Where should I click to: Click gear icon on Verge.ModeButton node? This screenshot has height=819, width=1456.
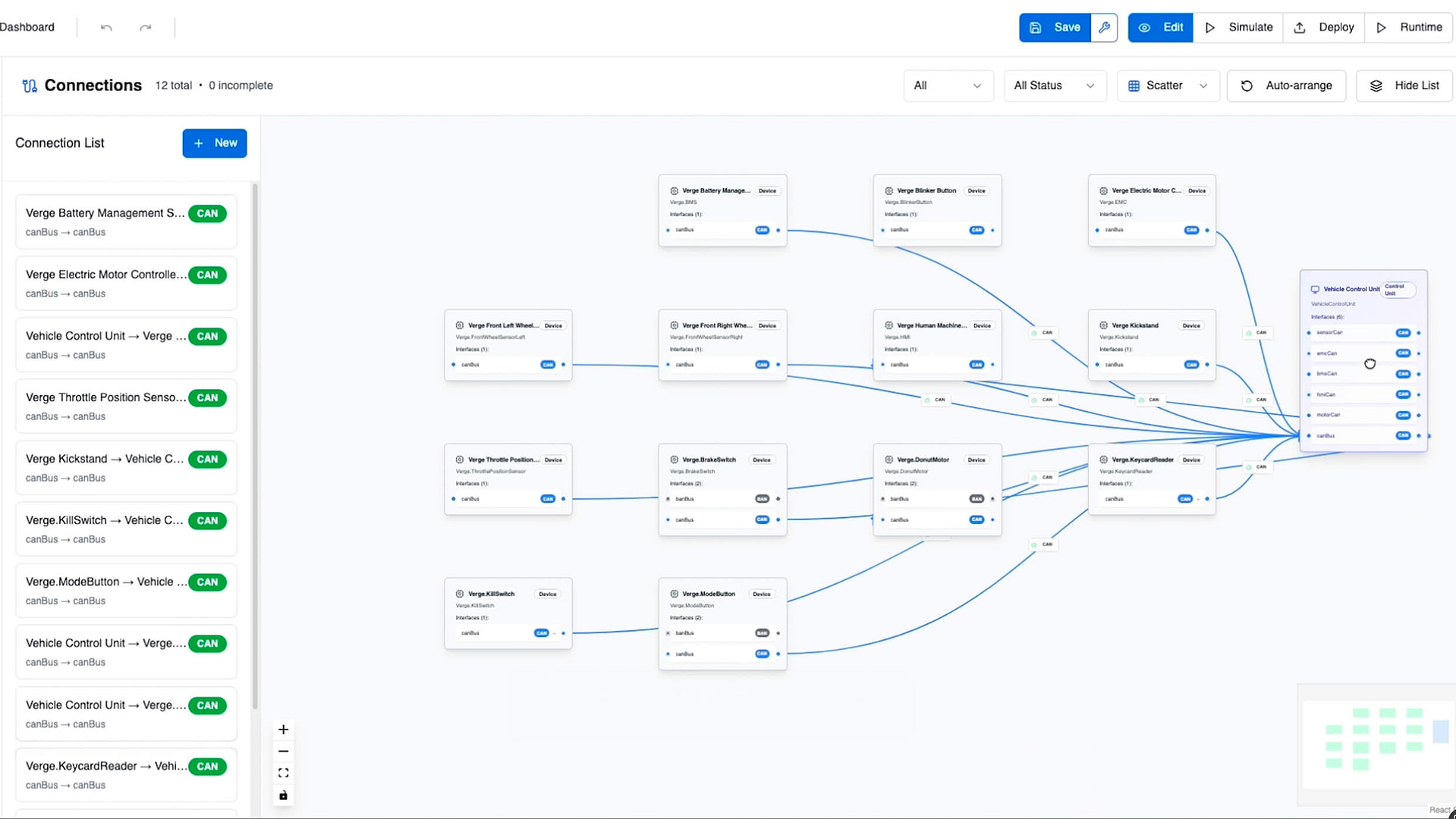click(x=674, y=594)
